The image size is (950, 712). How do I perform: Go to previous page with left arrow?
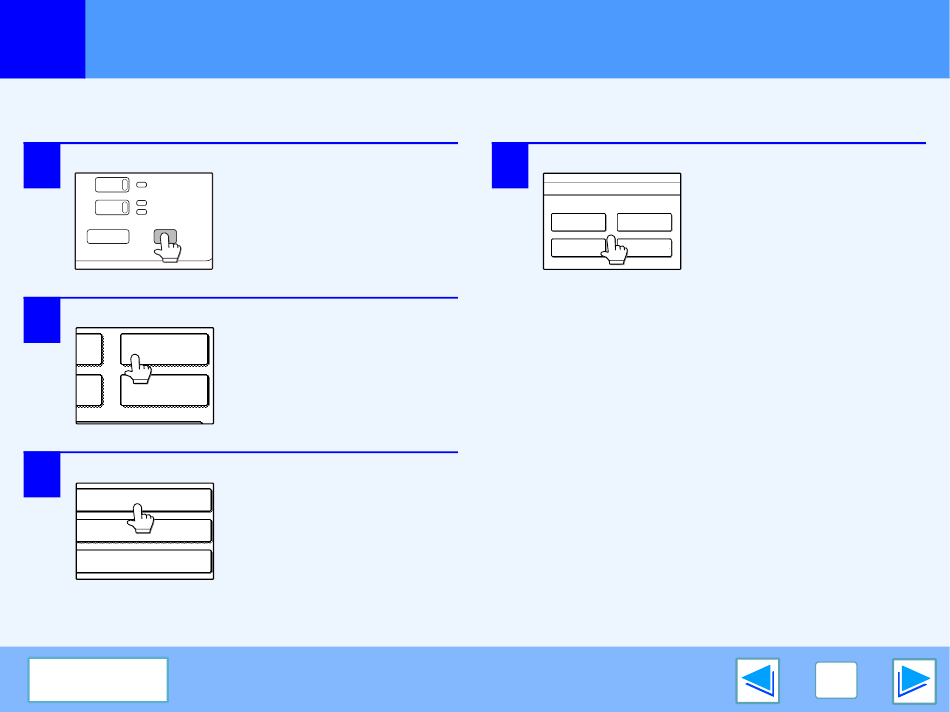click(x=757, y=680)
